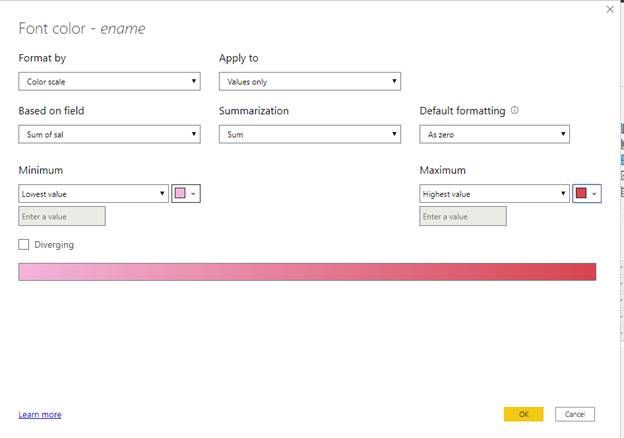Click the Learn more link
This screenshot has height=438, width=624.
click(40, 415)
